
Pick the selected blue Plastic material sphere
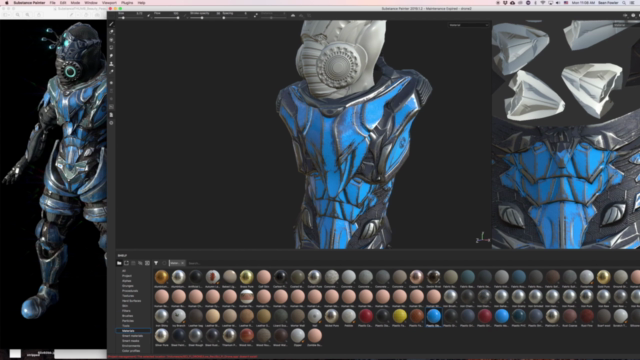[433, 316]
